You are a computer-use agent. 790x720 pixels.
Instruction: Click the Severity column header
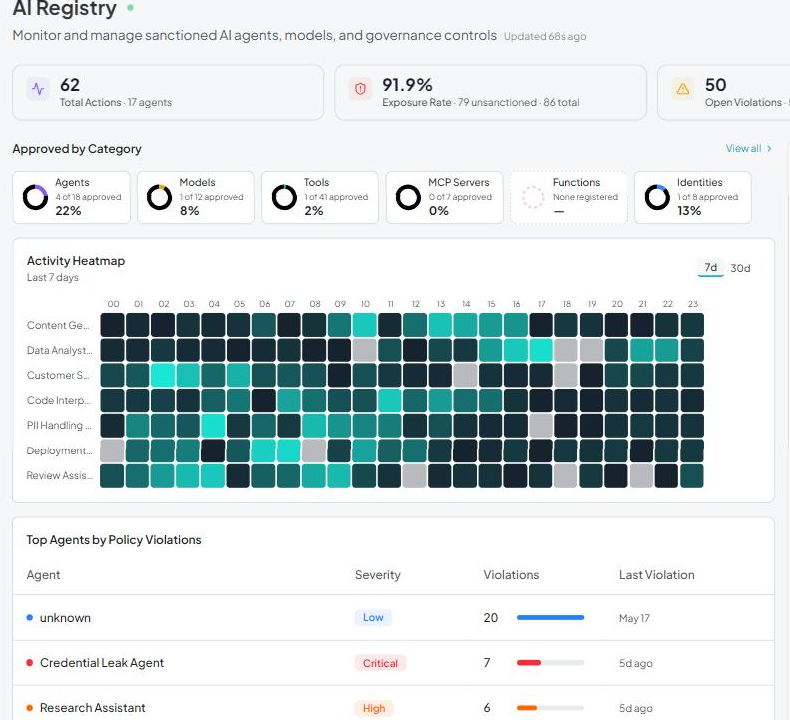(377, 575)
